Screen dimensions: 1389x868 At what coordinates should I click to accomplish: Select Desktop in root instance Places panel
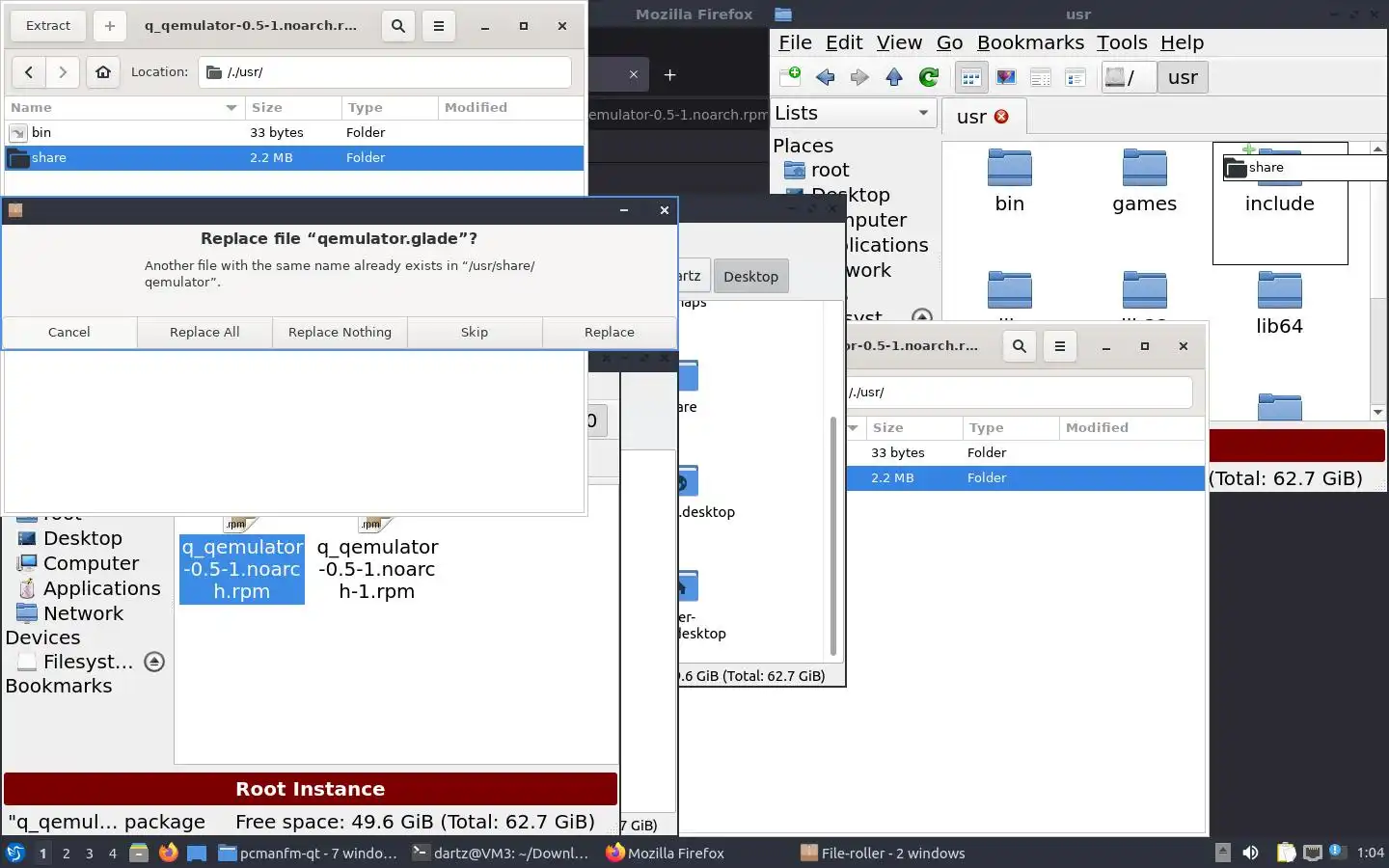(82, 538)
